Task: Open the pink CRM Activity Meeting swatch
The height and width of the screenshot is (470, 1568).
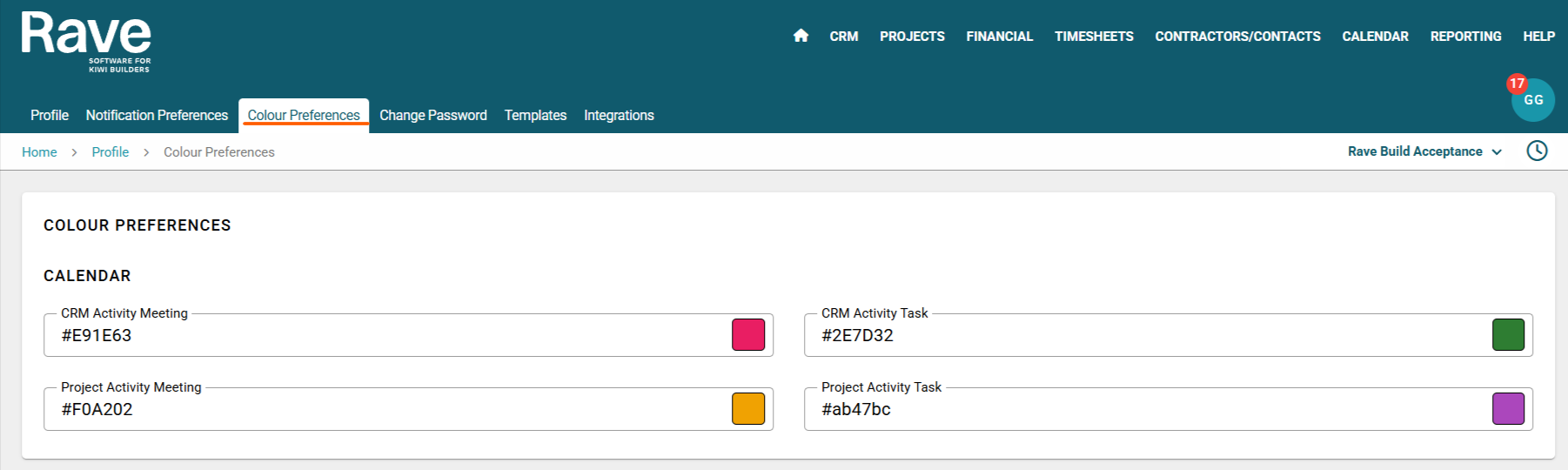Action: click(x=747, y=335)
